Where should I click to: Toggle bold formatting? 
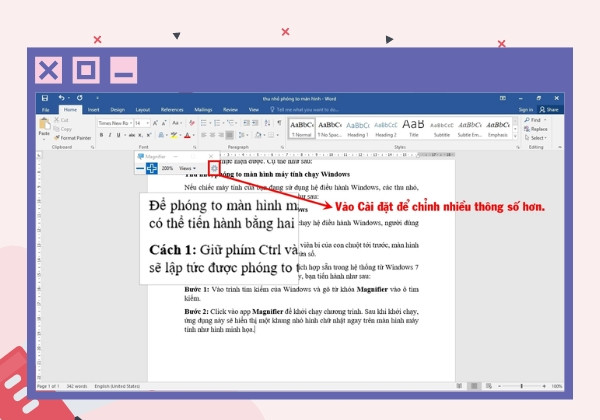(101, 135)
